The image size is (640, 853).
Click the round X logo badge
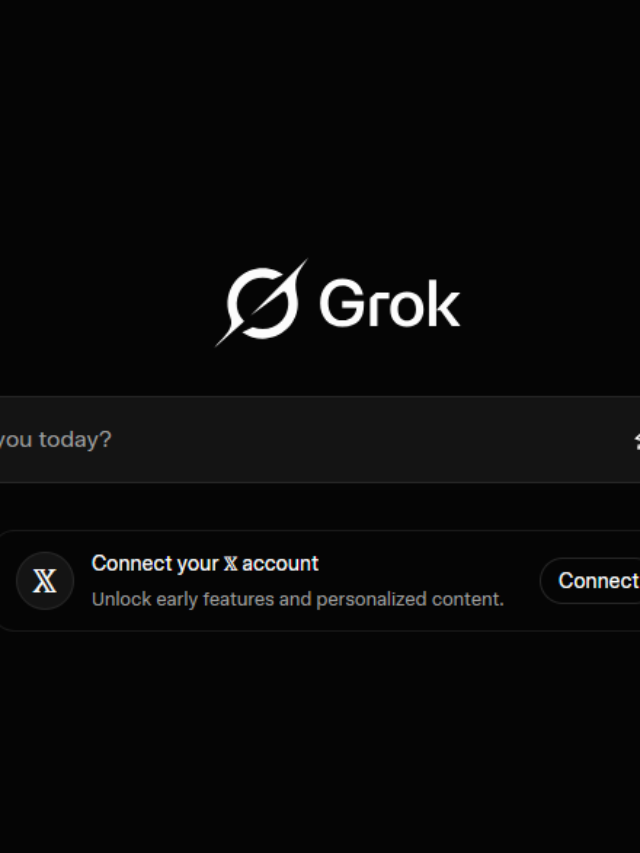coord(45,581)
